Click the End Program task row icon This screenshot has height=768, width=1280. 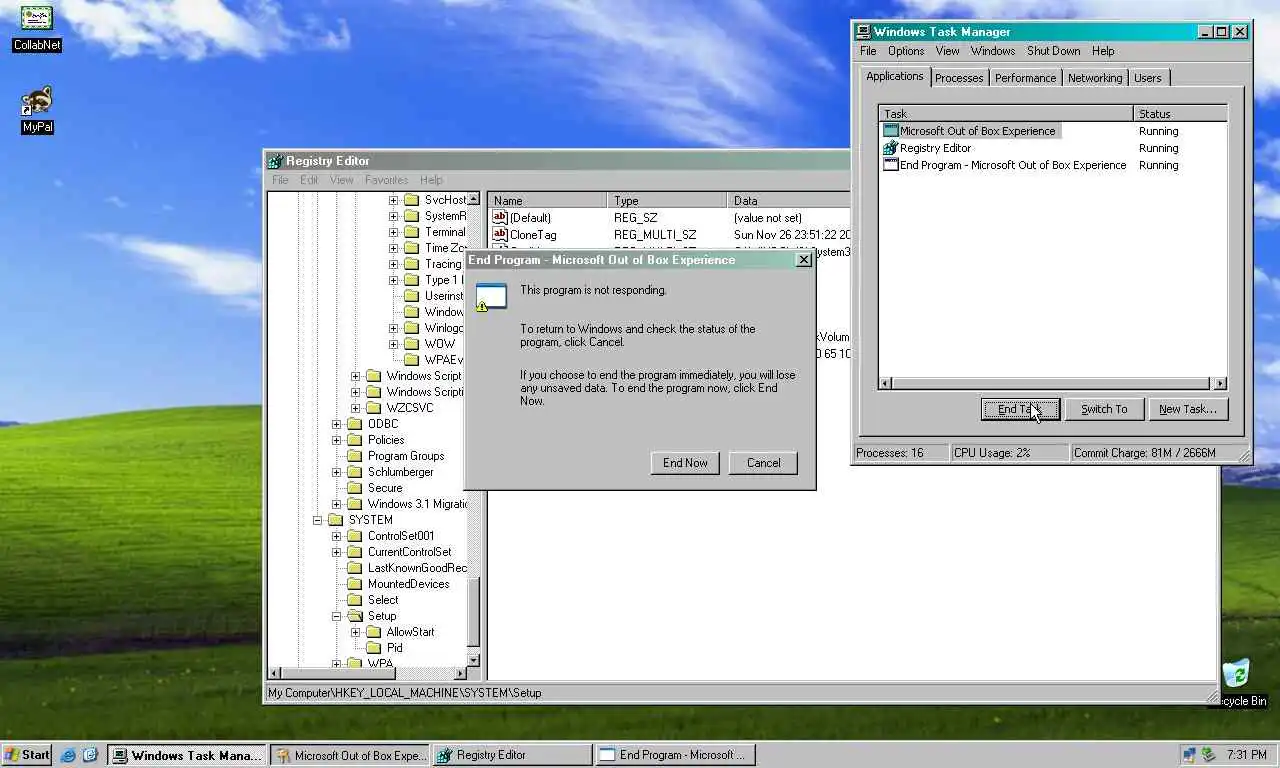(891, 165)
